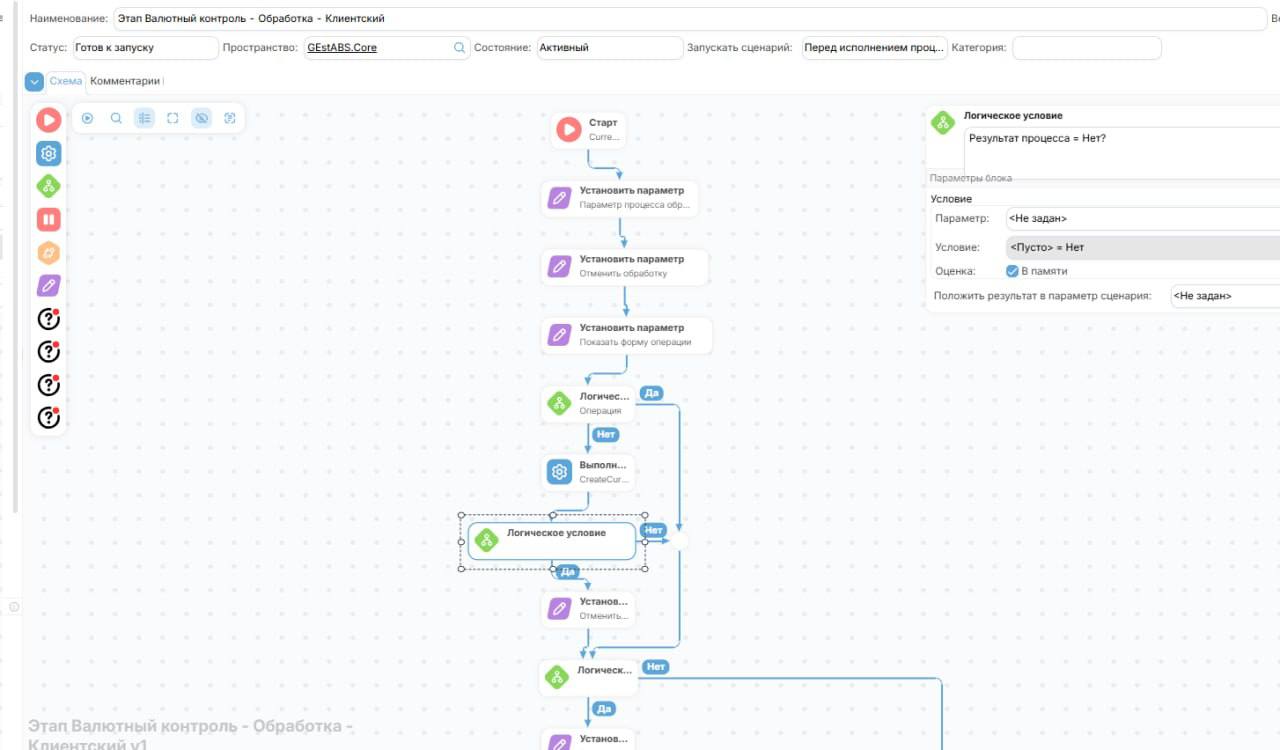Click the 'Наименование' text field
Viewport: 1280px width, 750px height.
click(x=688, y=18)
